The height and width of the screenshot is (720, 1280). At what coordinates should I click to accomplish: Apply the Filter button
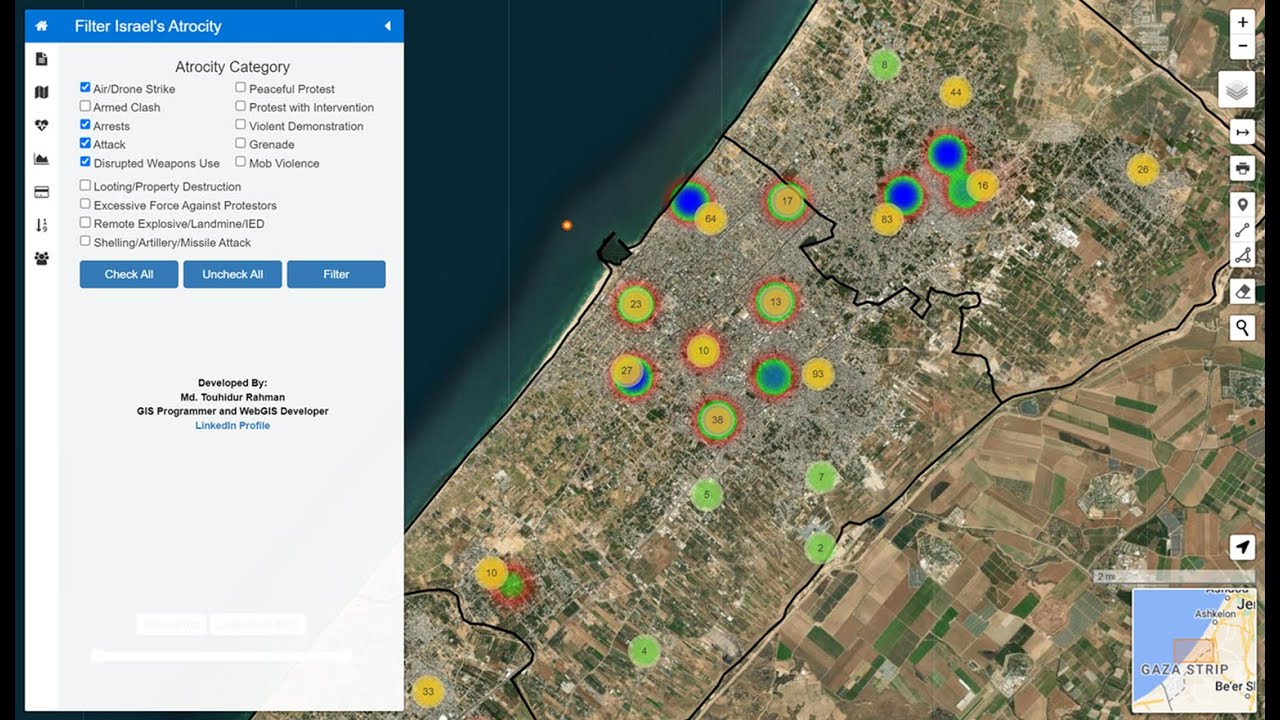coord(336,274)
